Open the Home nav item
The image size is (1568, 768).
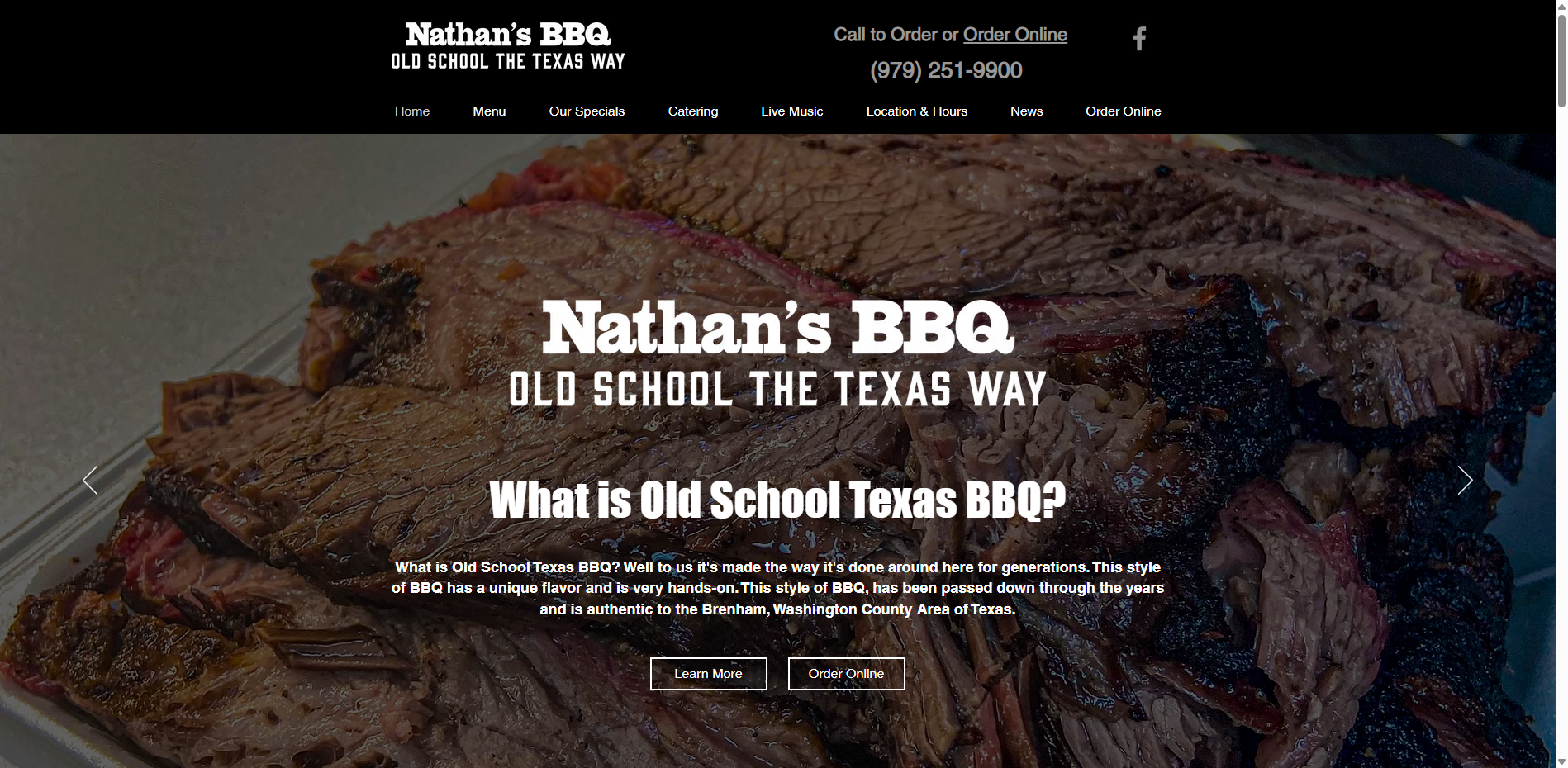[x=412, y=111]
